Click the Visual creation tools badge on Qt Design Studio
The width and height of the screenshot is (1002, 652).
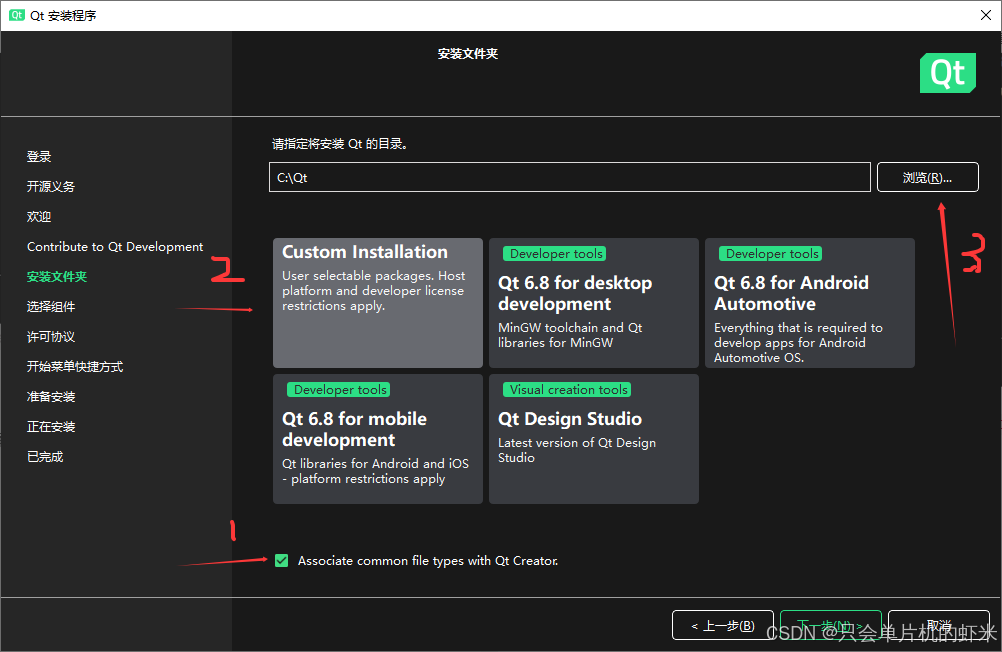click(567, 389)
